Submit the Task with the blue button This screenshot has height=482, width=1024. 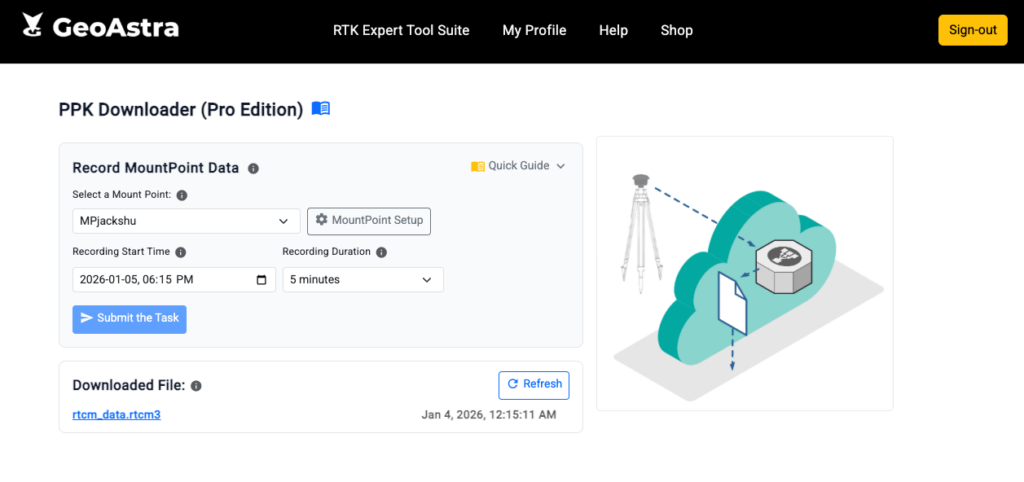tap(129, 318)
